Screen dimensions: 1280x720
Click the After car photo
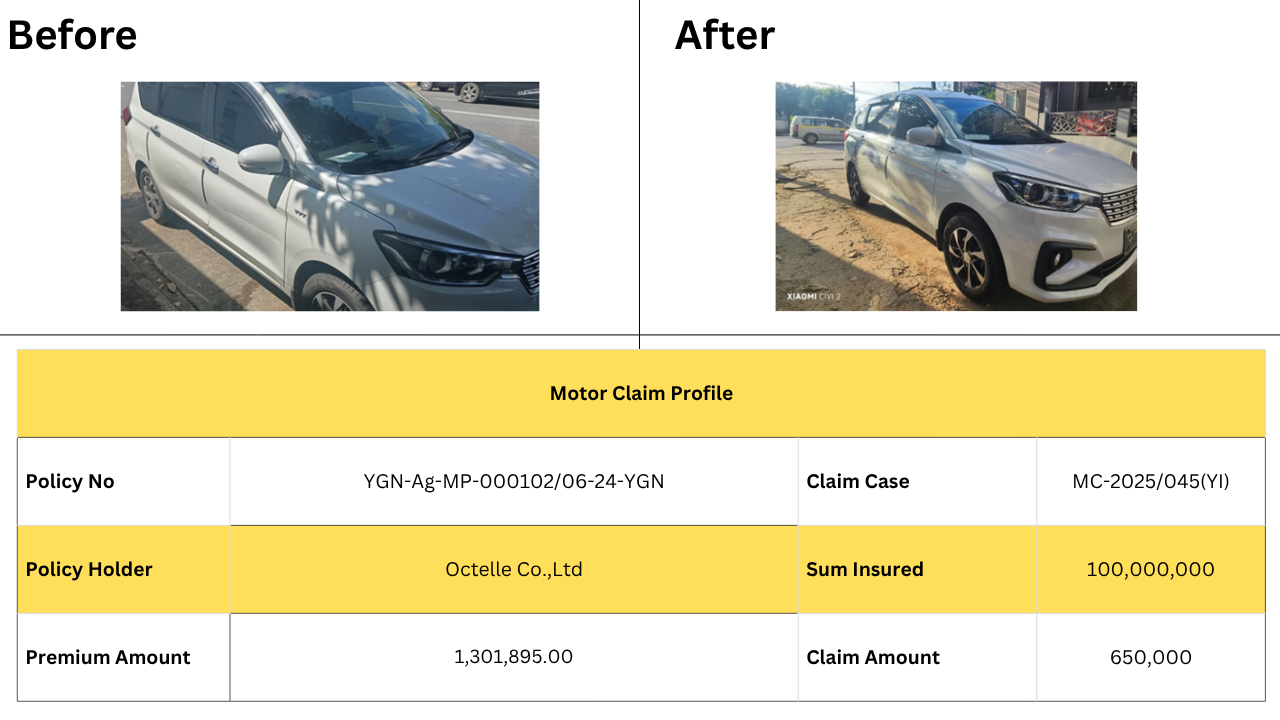(956, 196)
